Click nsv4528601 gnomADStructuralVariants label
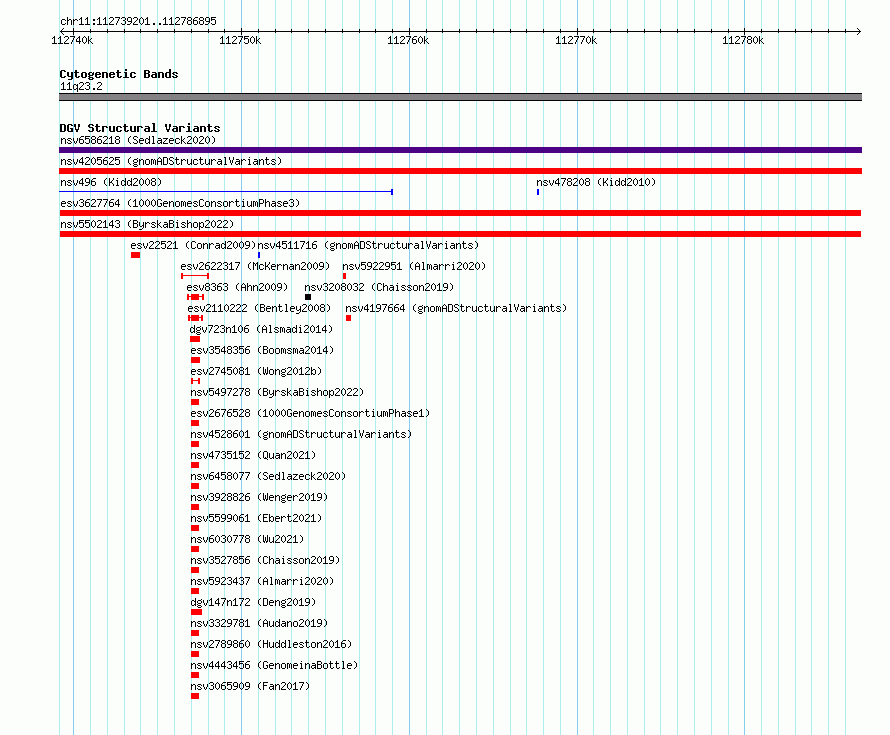890x735 pixels. (x=301, y=434)
